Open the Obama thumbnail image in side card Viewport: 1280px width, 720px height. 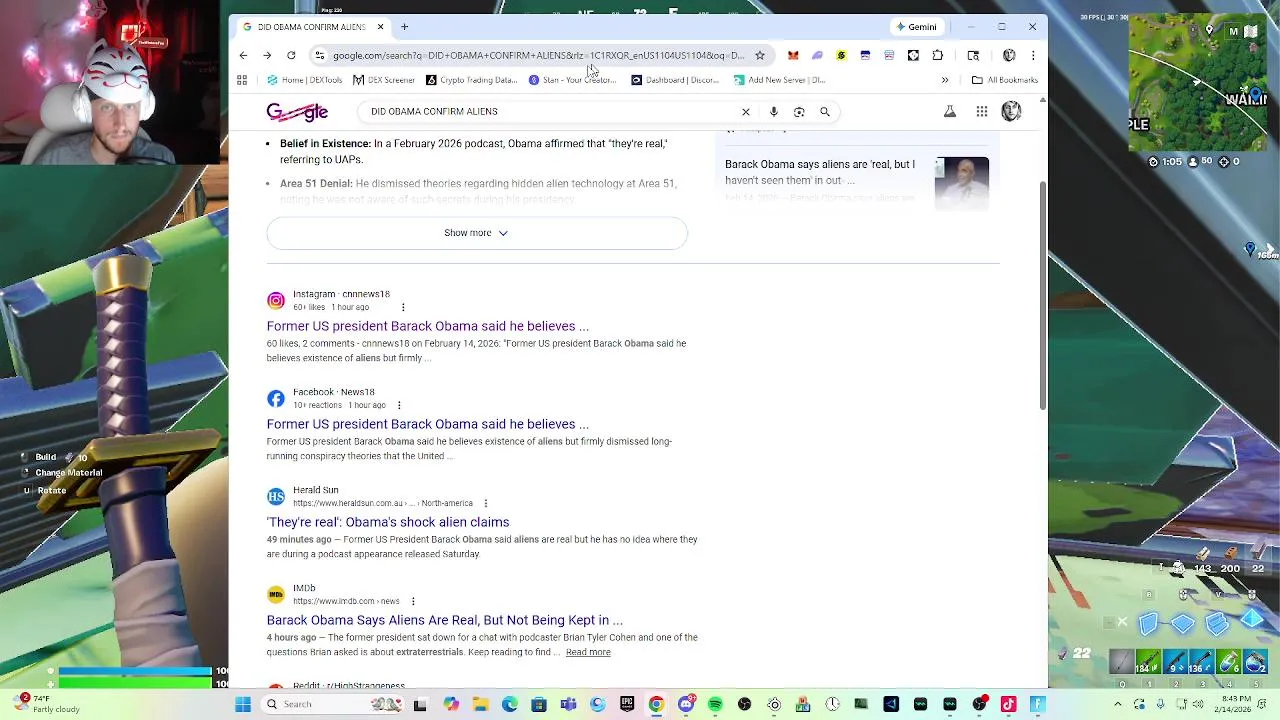click(962, 183)
